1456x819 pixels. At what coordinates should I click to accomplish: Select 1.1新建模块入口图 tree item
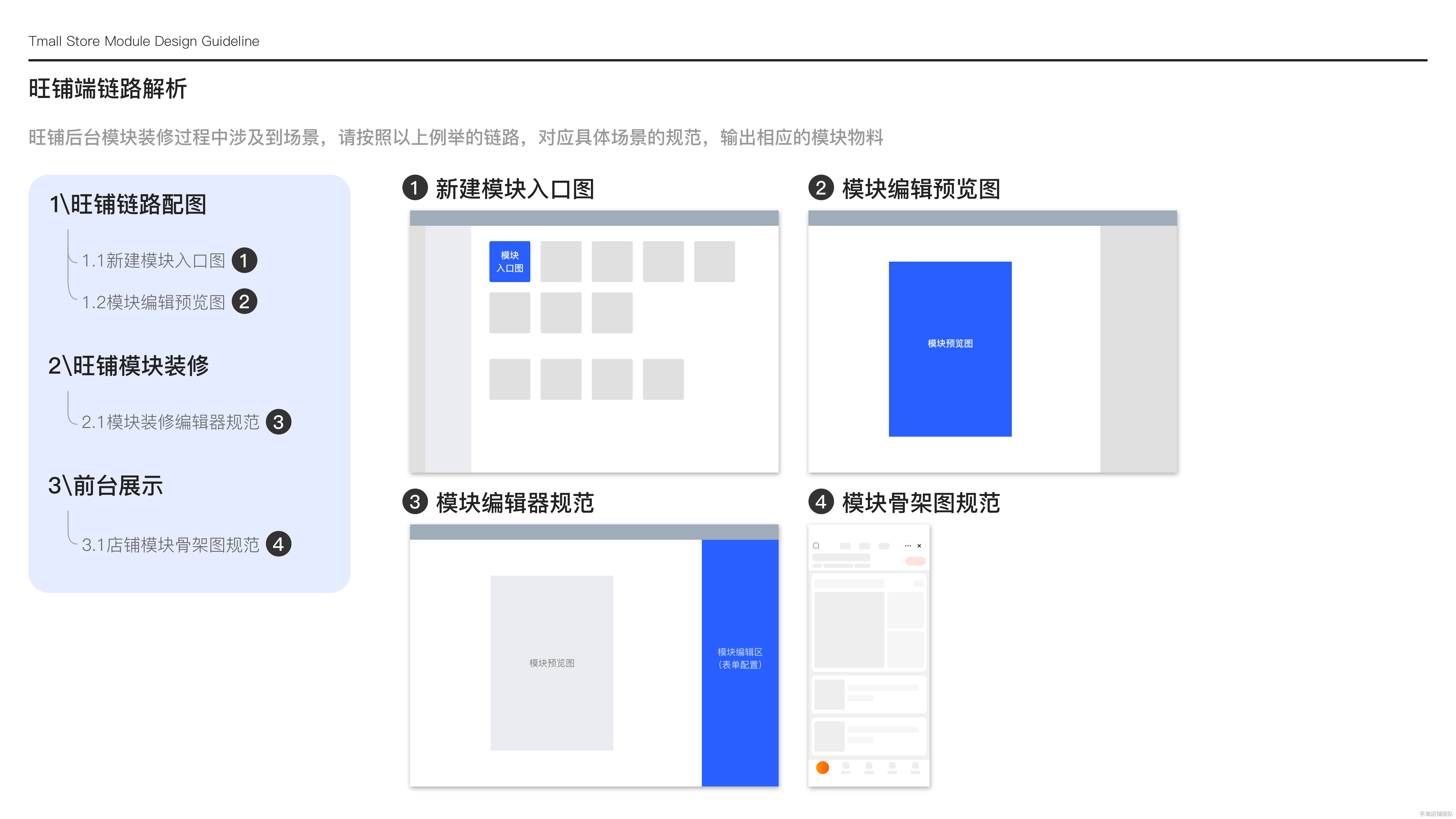[153, 260]
